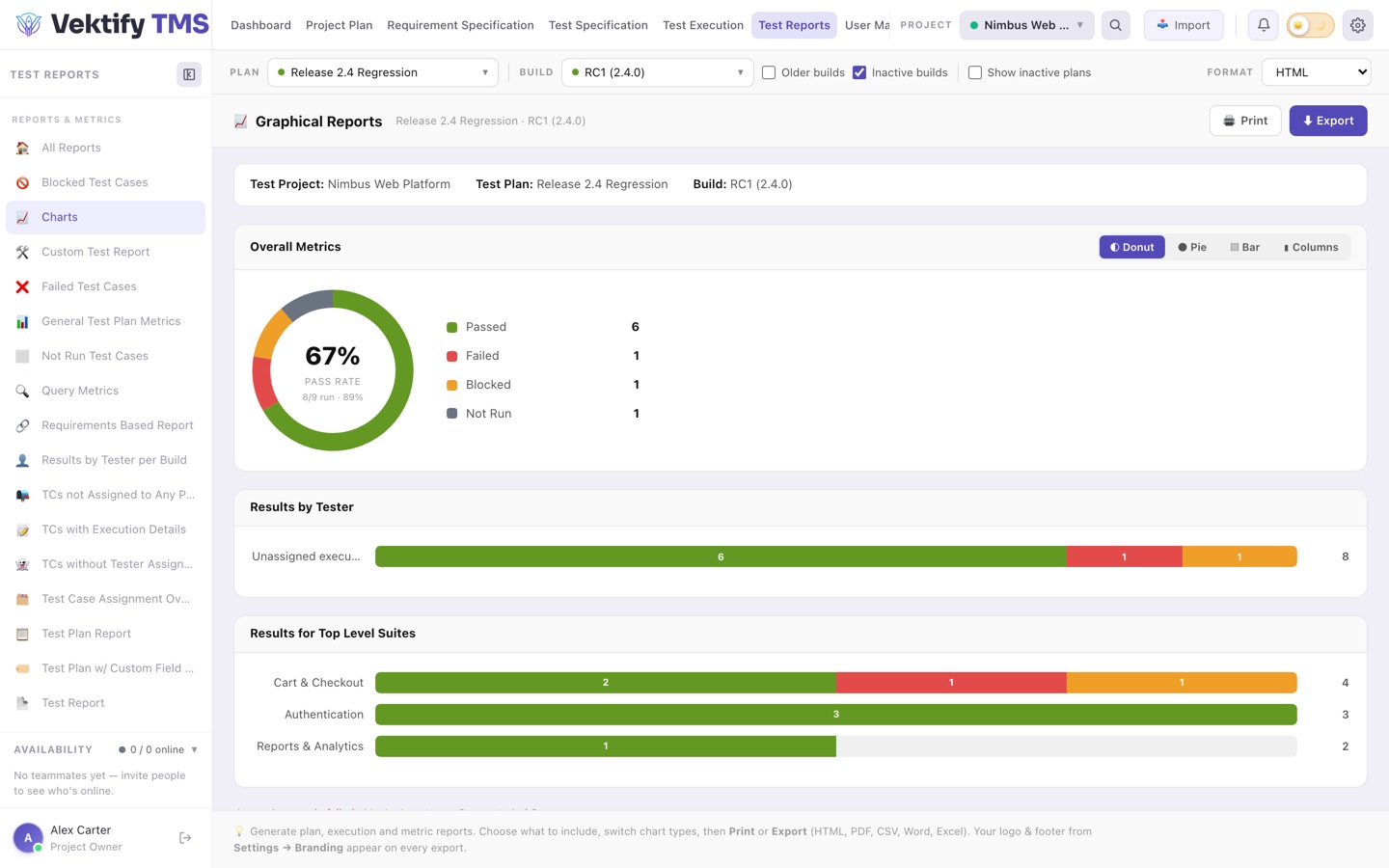Screen dimensions: 1389x868
Task: Click the TCs not Assigned mailbox icon
Action: click(22, 495)
